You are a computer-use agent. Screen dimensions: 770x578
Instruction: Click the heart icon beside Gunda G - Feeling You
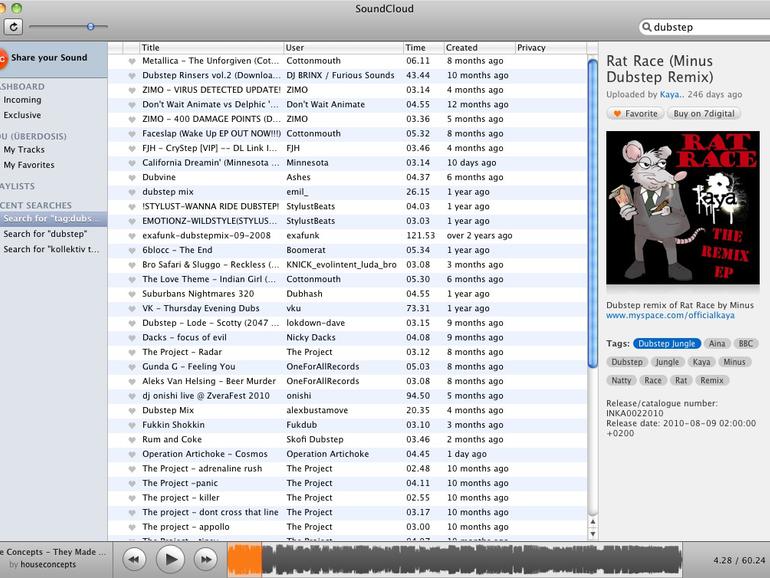click(132, 367)
